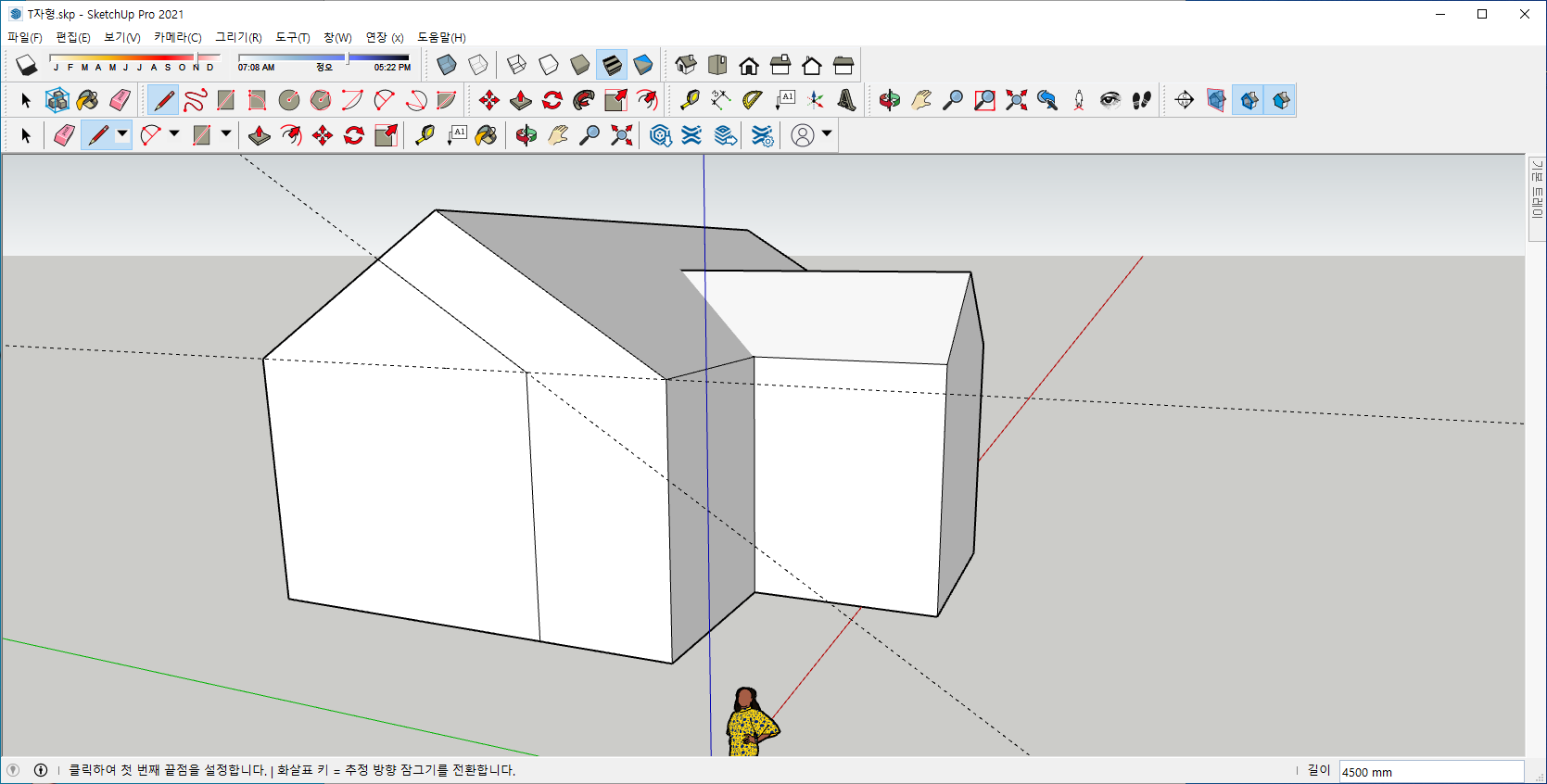This screenshot has width=1547, height=784.
Task: Select the Section Plane tool
Action: [1185, 100]
